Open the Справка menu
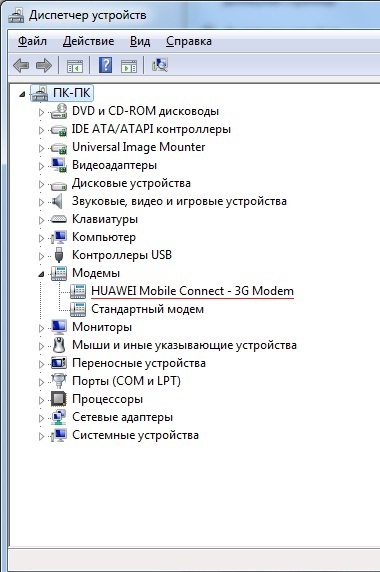This screenshot has height=572, width=380. (x=189, y=41)
